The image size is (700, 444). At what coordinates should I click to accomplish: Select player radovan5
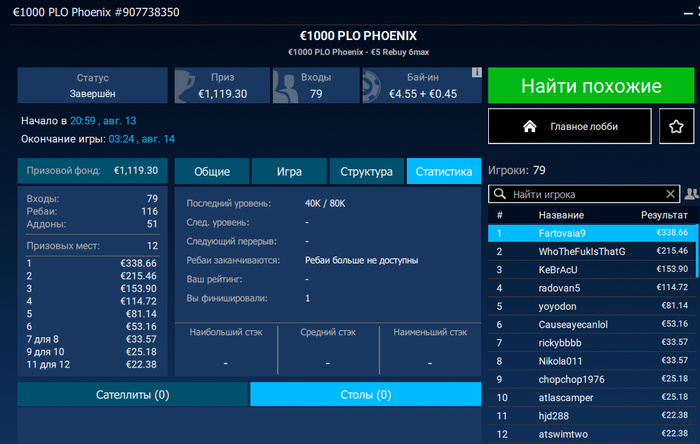tap(592, 288)
